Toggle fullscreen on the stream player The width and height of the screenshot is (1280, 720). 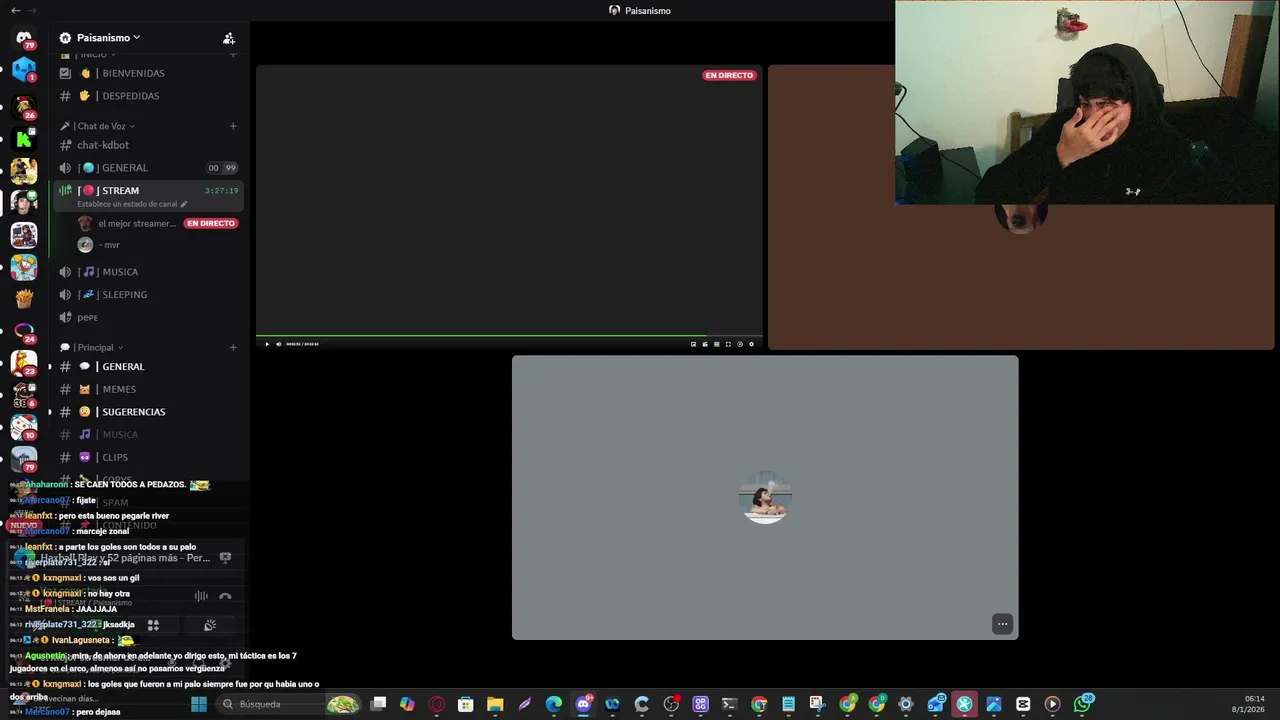point(728,344)
